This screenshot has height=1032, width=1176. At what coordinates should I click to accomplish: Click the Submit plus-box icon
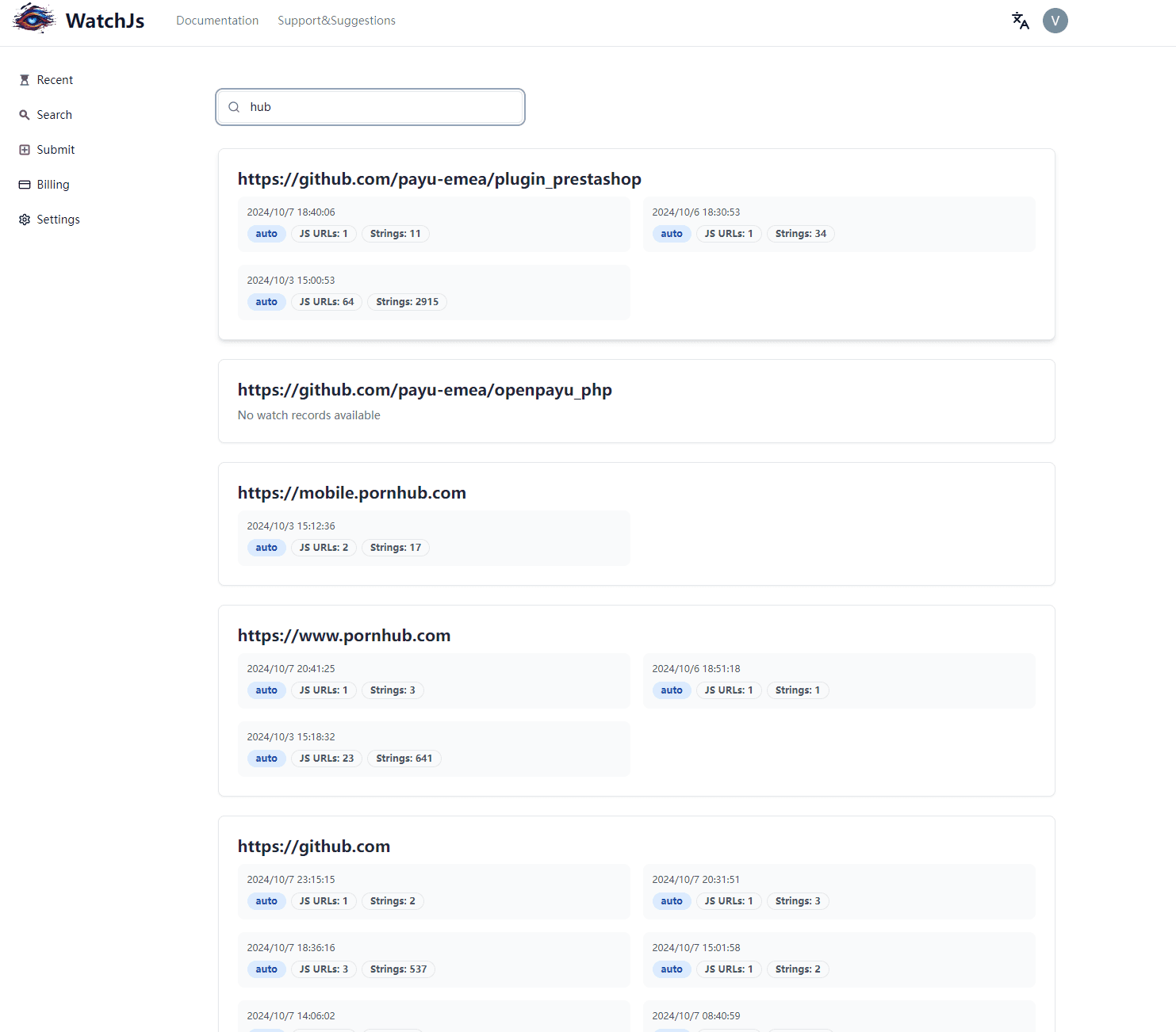[25, 150]
